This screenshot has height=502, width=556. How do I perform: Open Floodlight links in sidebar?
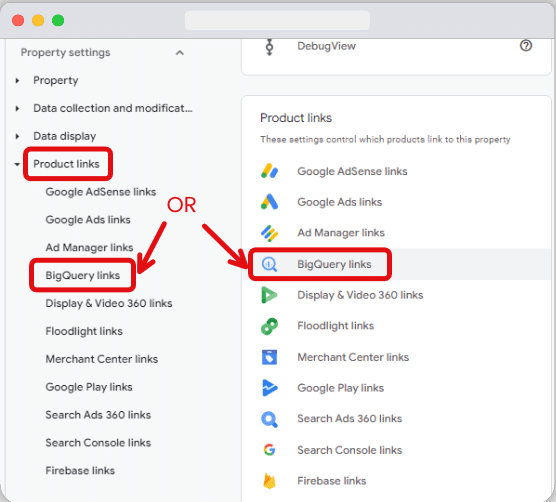pos(84,331)
